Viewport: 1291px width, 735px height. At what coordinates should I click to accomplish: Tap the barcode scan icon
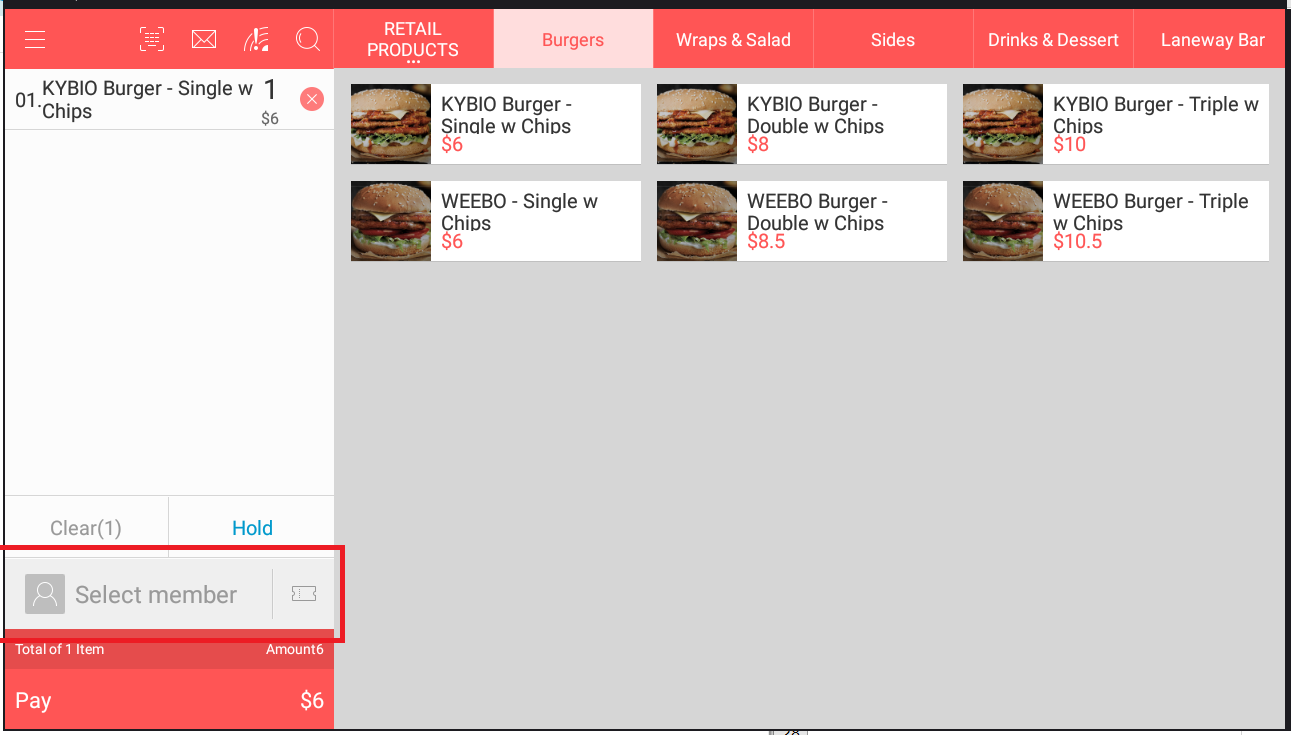pyautogui.click(x=152, y=39)
